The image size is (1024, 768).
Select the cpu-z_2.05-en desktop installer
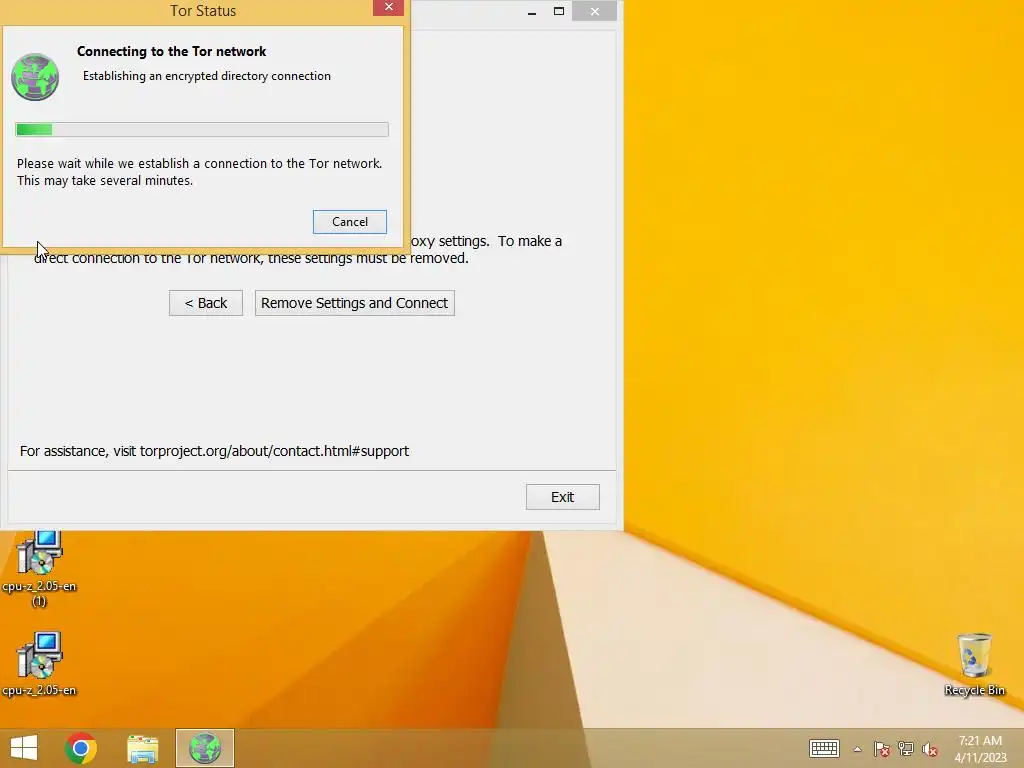pos(39,664)
